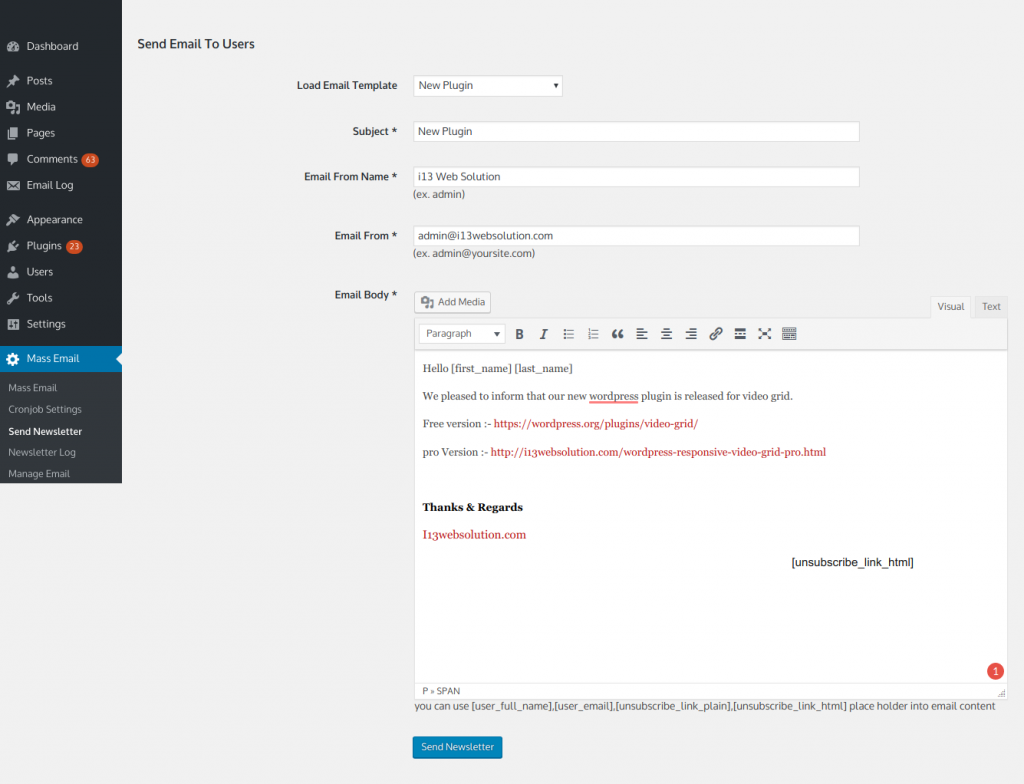Align email text to center
The width and height of the screenshot is (1024, 784).
click(x=665, y=333)
